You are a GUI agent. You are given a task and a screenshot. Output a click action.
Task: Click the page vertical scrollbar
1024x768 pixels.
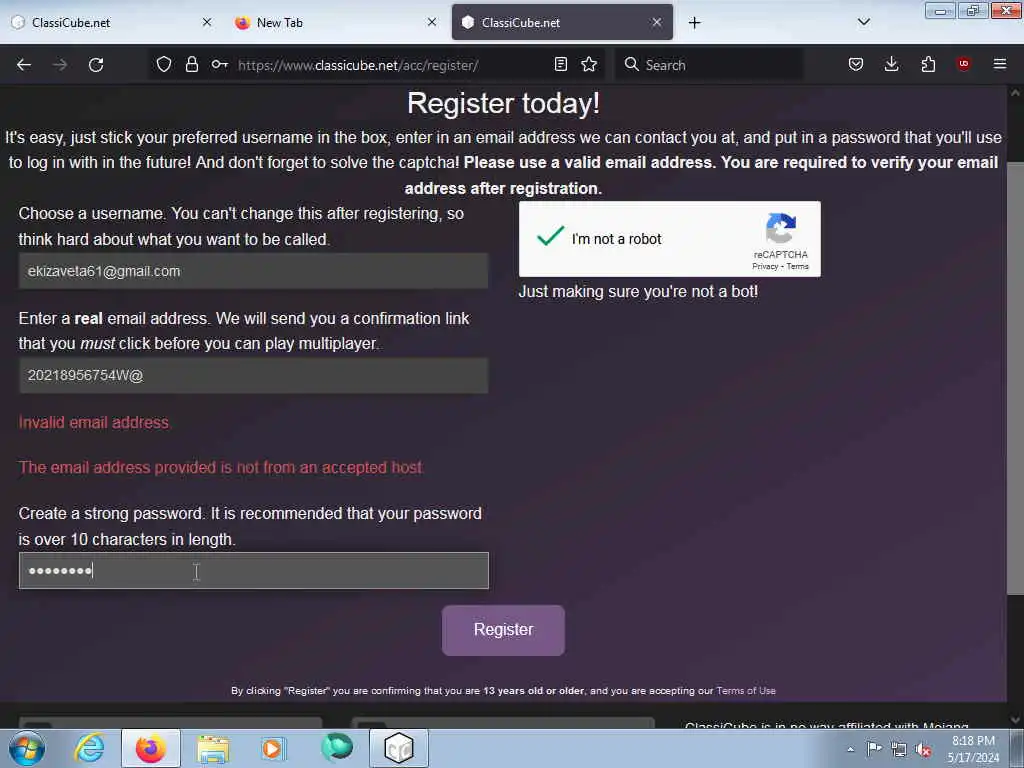(x=1015, y=379)
